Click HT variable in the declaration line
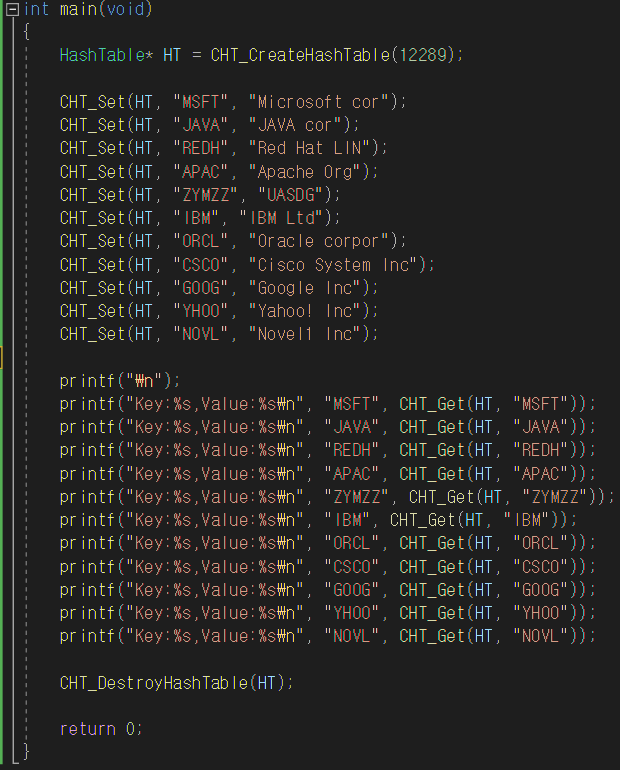 click(x=172, y=55)
